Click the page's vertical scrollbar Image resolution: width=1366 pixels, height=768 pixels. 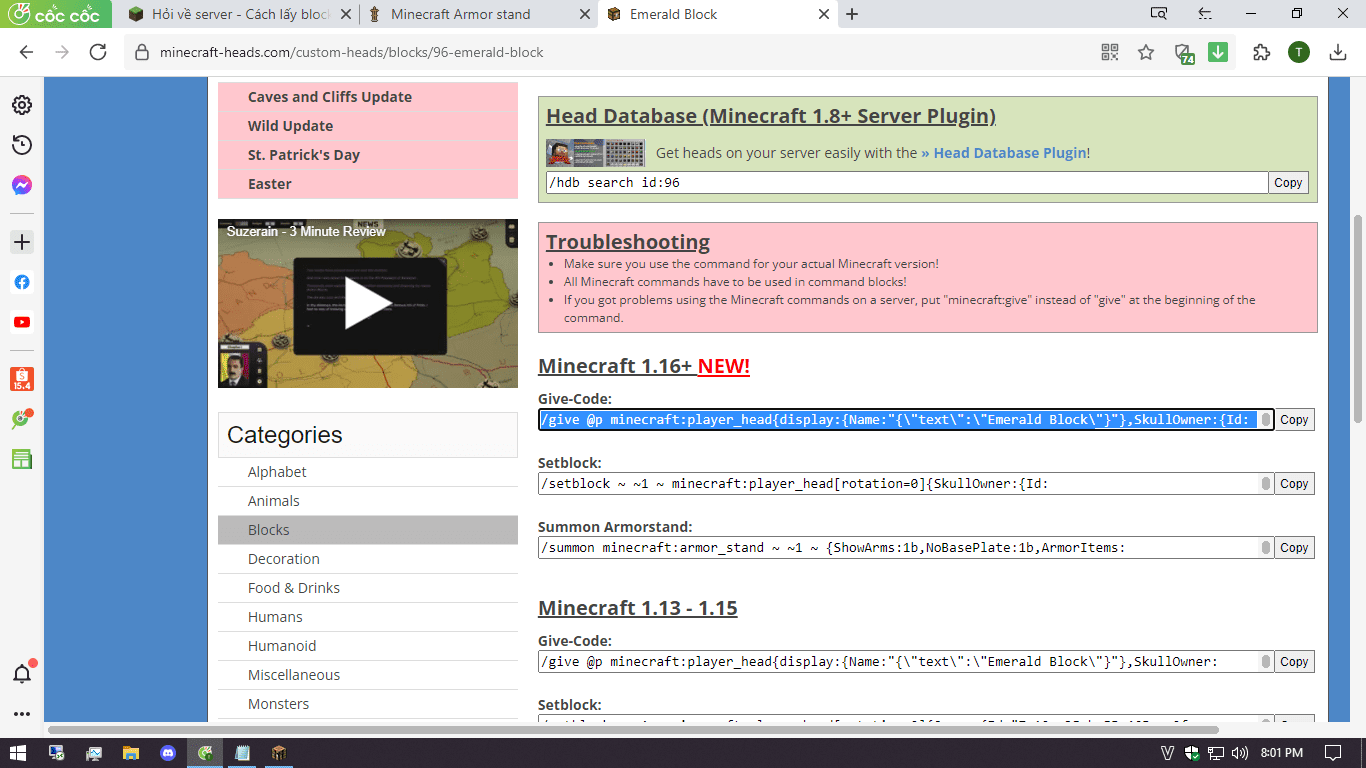click(x=1358, y=318)
